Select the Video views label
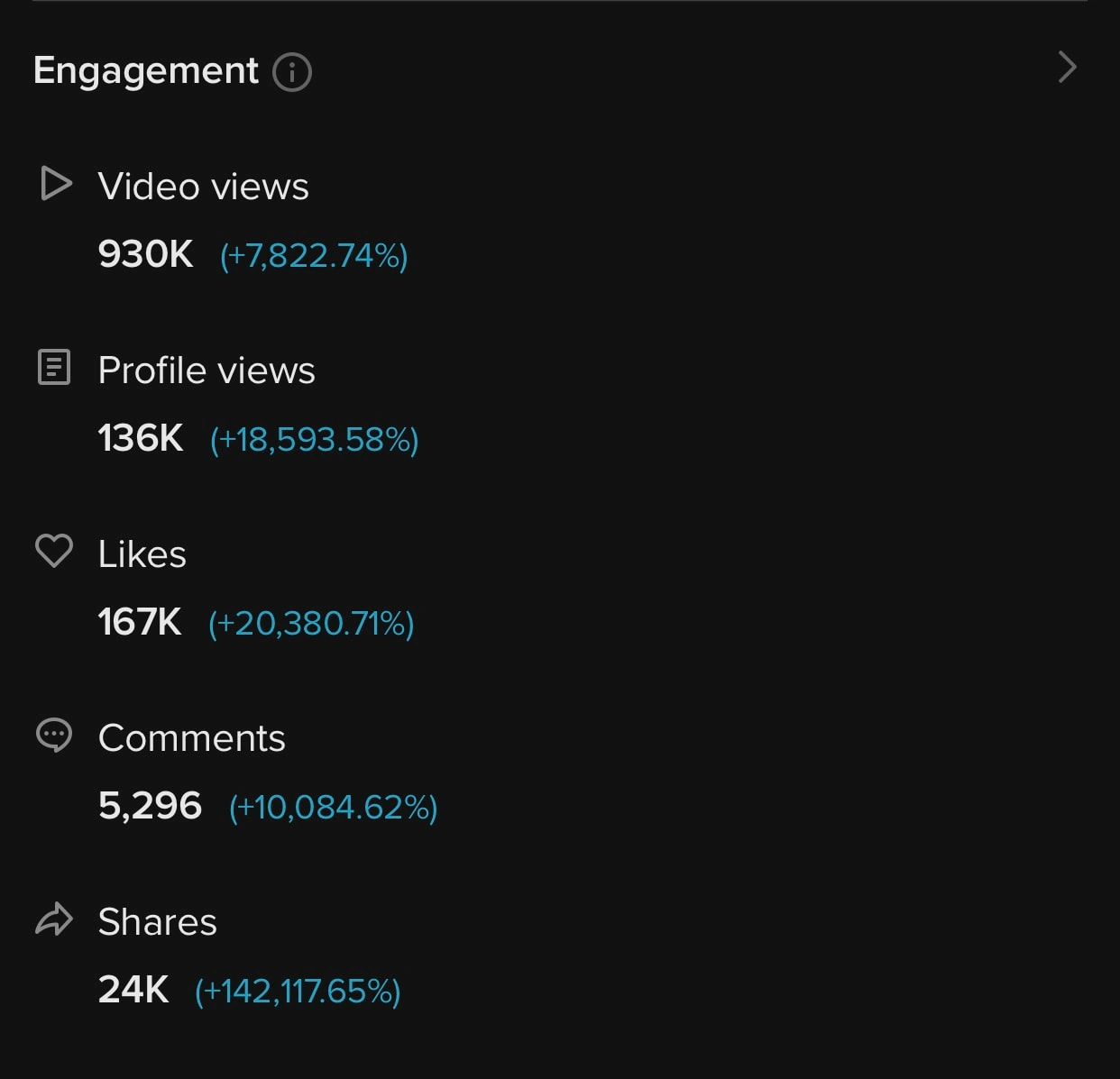The height and width of the screenshot is (1079, 1120). coord(204,187)
